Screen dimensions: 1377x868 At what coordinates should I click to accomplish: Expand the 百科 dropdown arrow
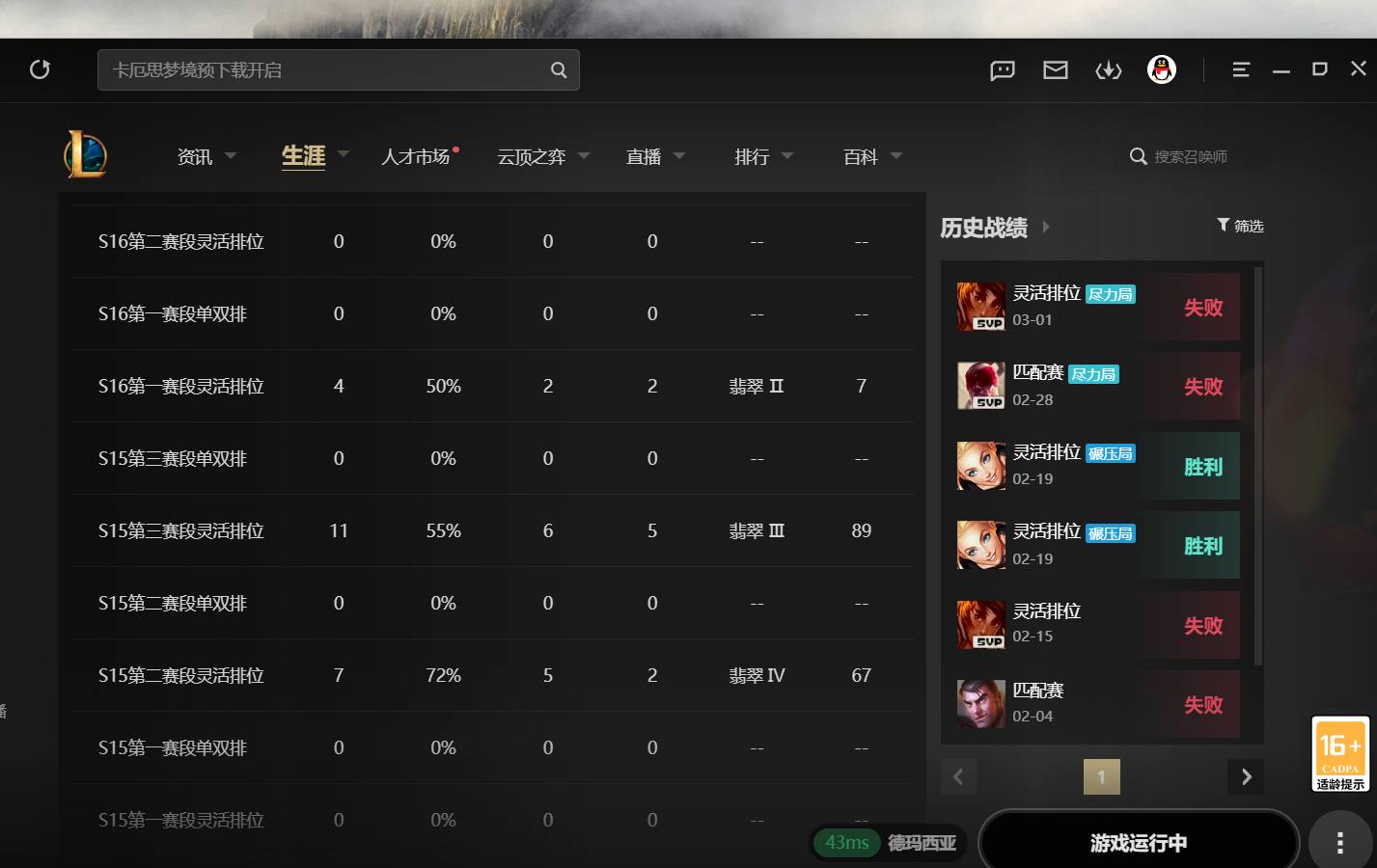[x=896, y=155]
